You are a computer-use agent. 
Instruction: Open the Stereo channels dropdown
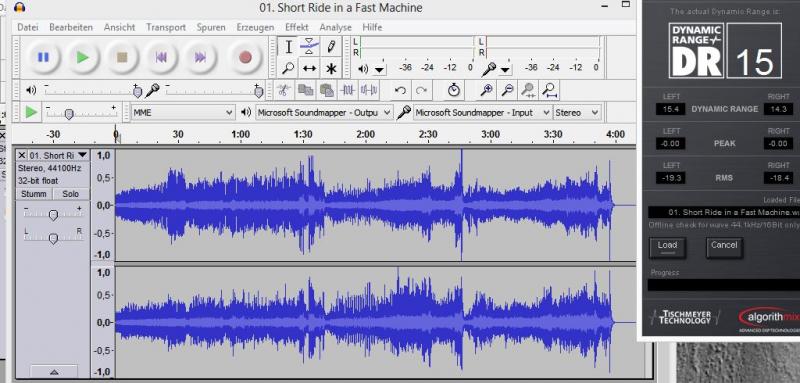pyautogui.click(x=578, y=113)
